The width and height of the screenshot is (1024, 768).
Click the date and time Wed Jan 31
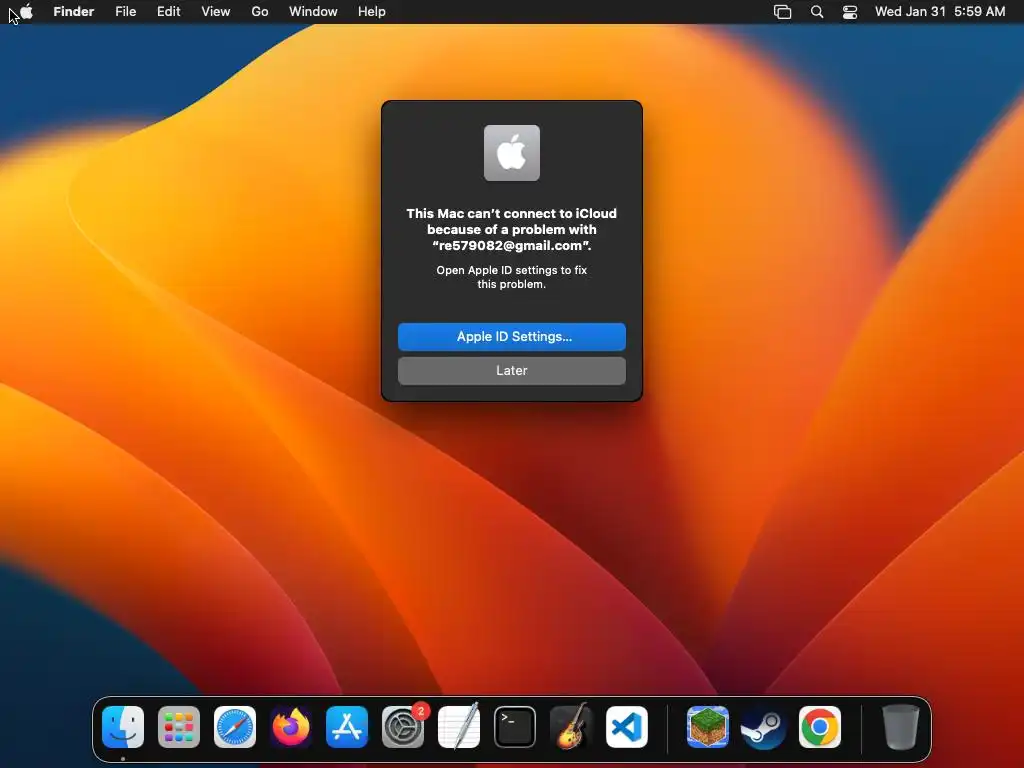pos(940,12)
